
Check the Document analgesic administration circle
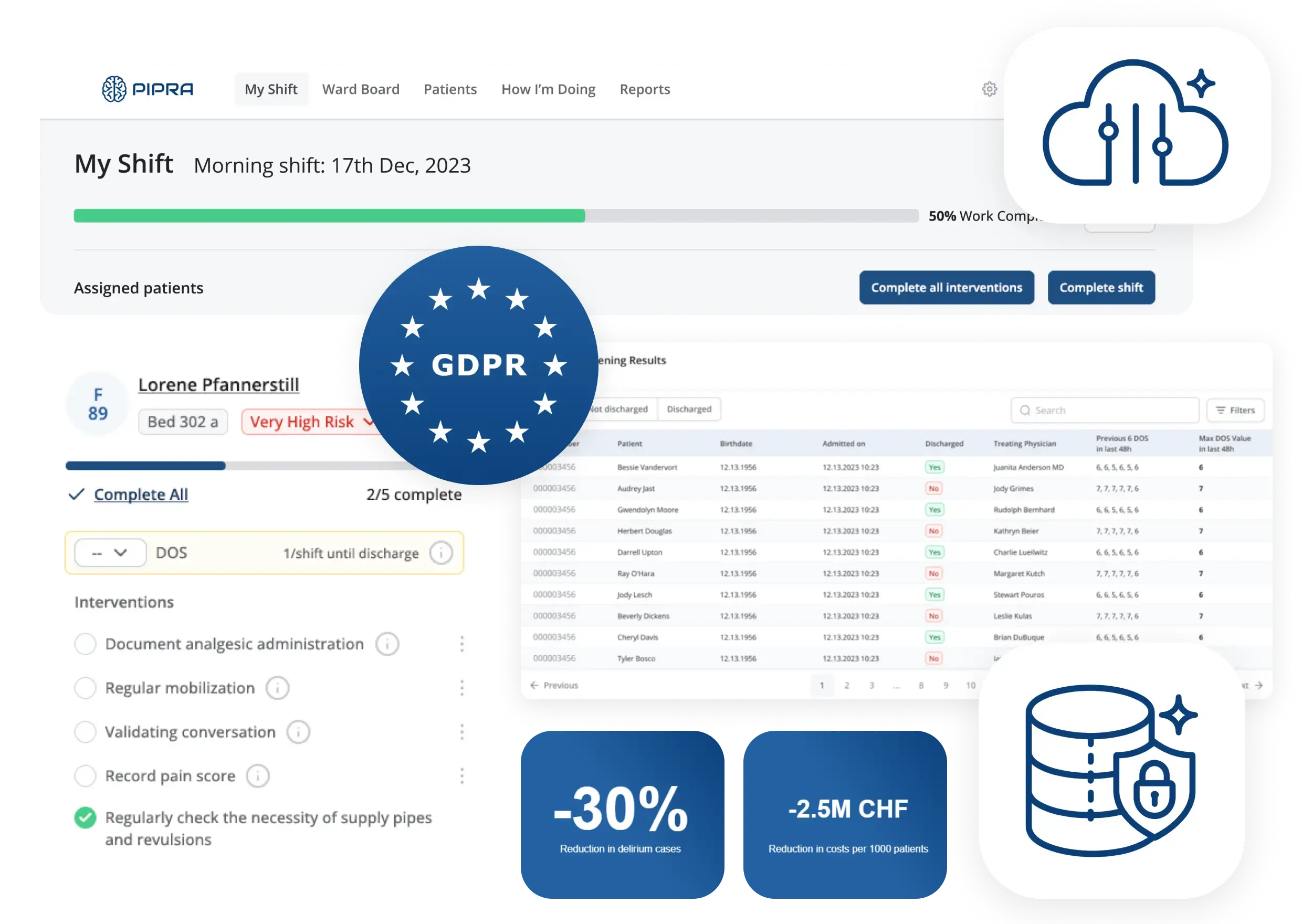click(86, 644)
